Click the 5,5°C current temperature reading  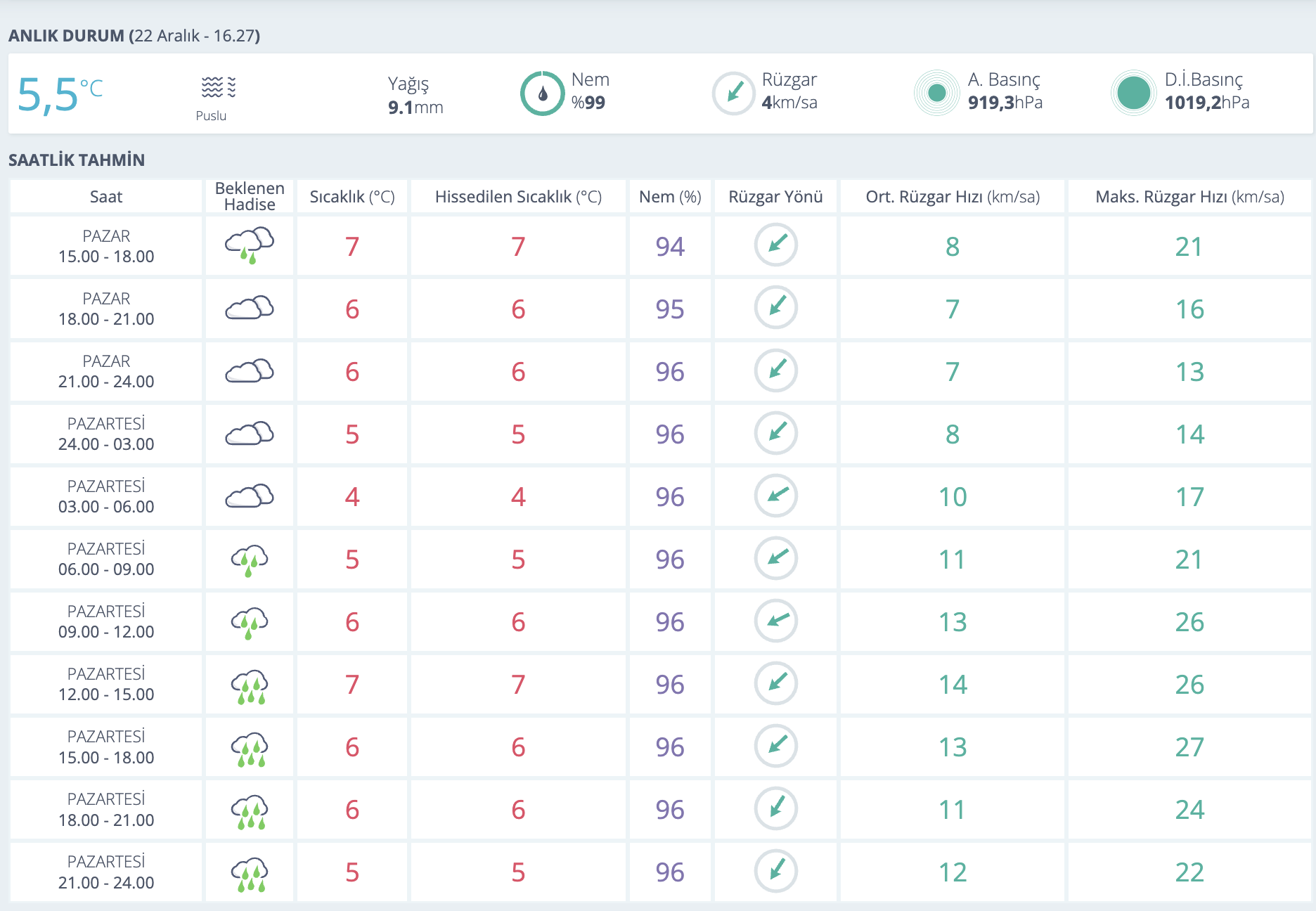tap(60, 94)
